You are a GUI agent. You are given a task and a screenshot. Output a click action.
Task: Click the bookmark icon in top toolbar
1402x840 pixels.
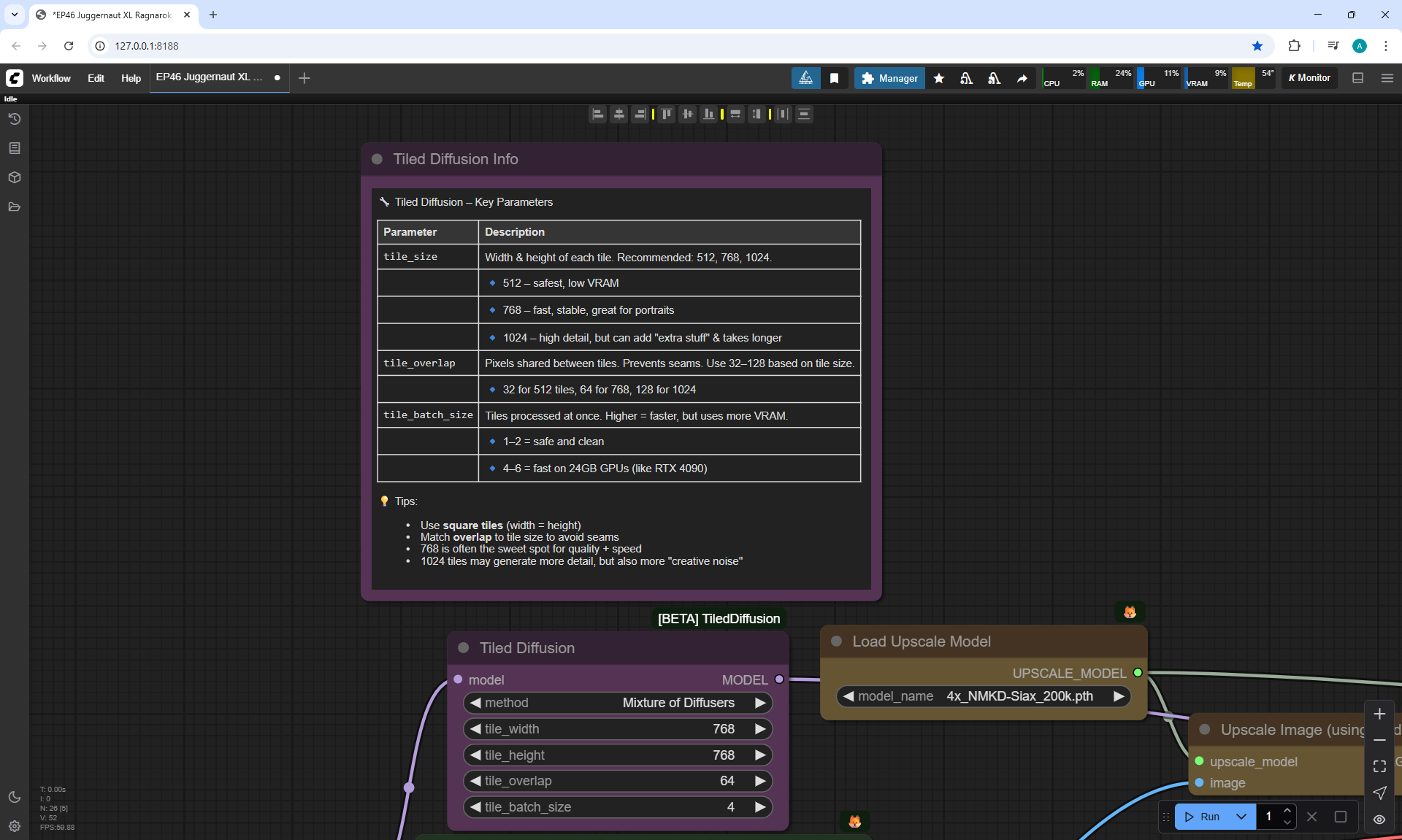pos(834,78)
